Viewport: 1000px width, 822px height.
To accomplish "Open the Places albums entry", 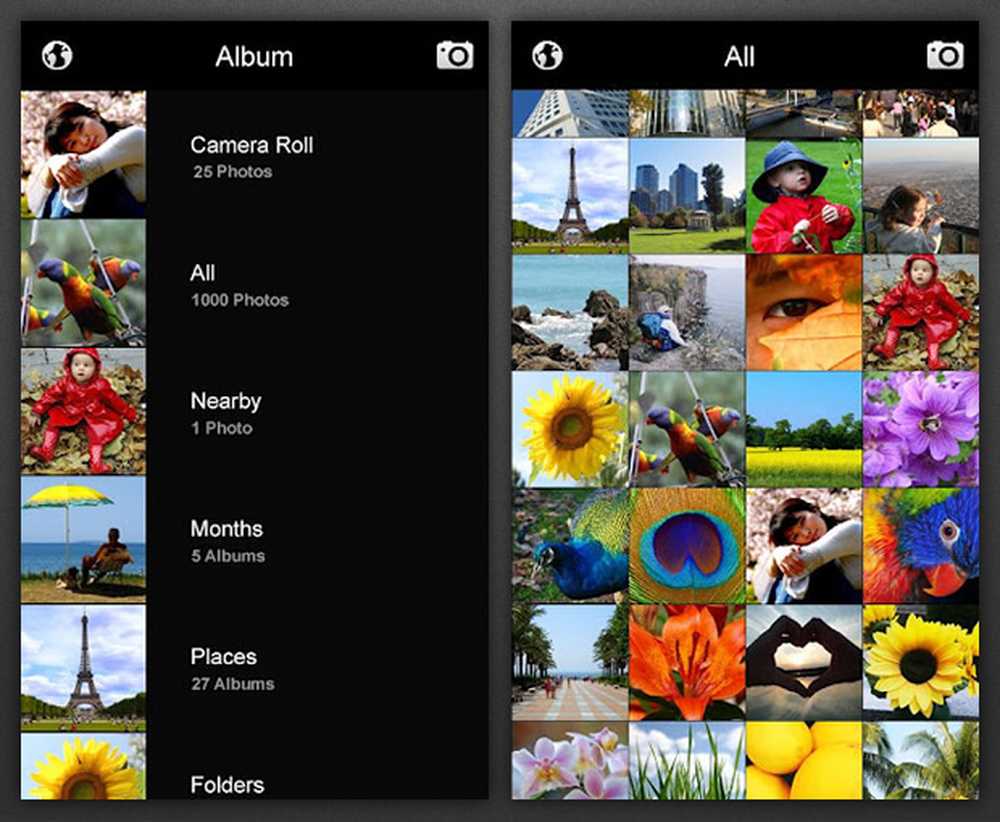I will click(x=254, y=668).
